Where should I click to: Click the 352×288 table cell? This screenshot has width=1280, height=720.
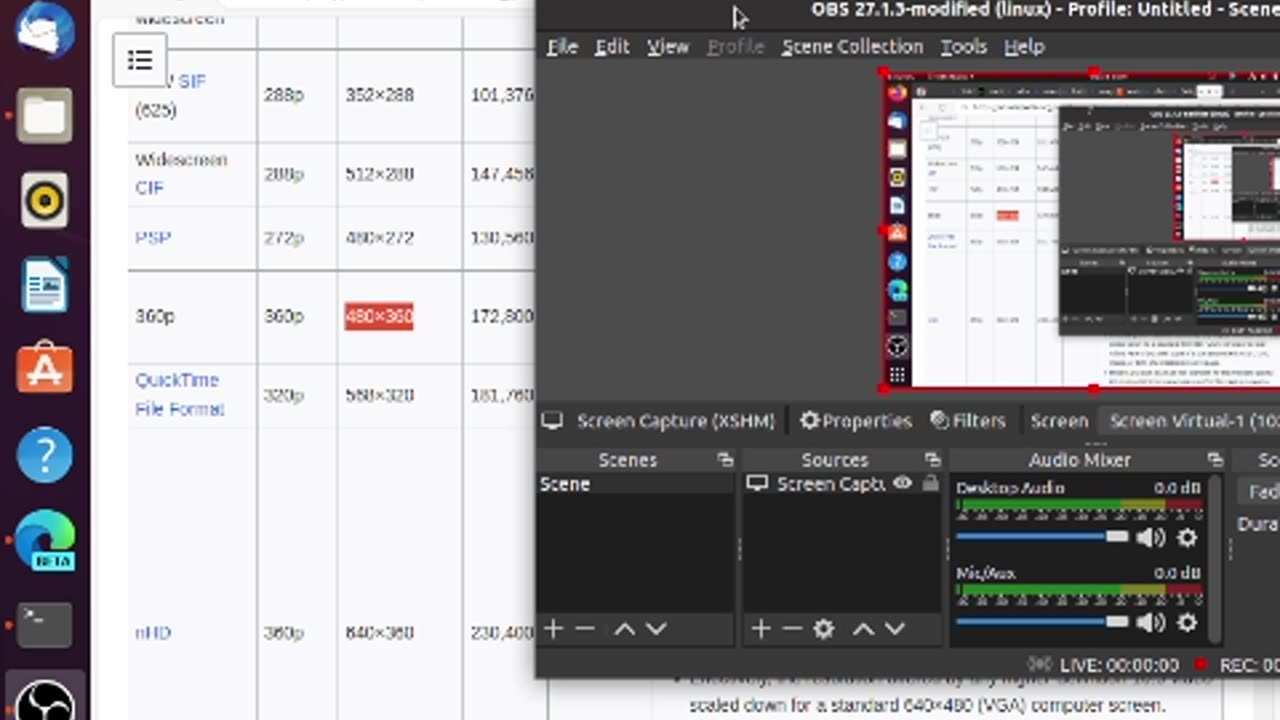point(379,95)
